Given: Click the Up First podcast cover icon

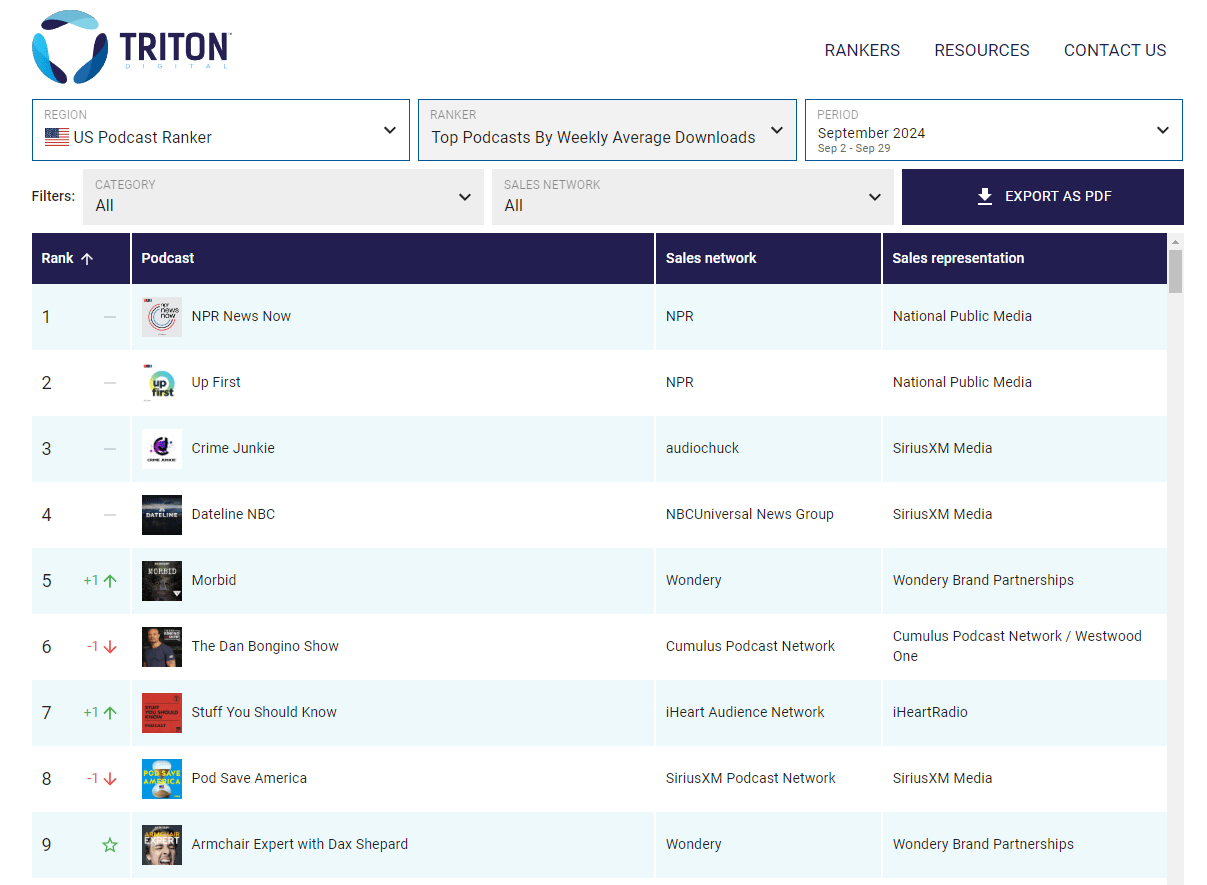Looking at the screenshot, I should pos(161,383).
